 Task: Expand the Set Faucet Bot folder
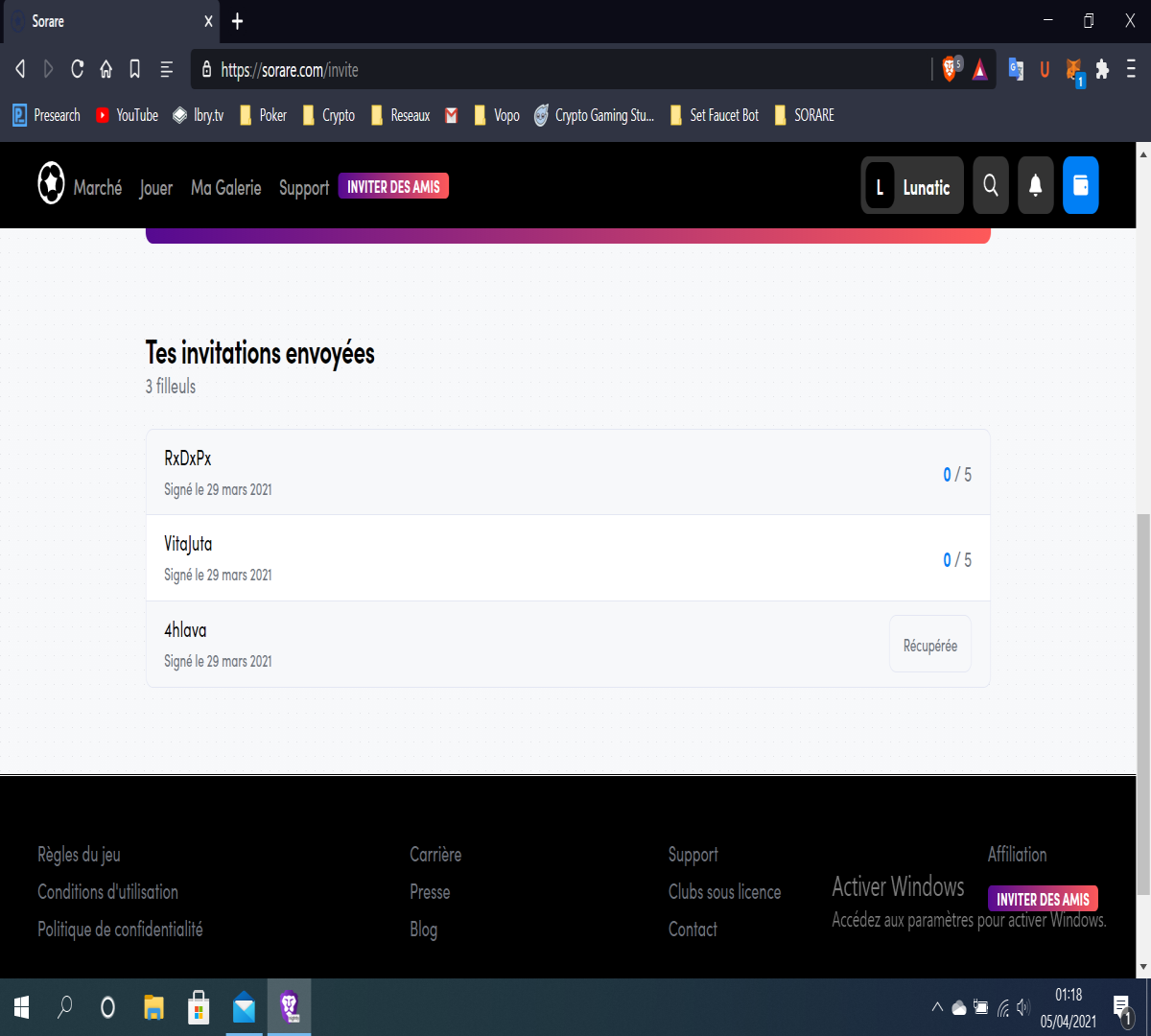coord(714,115)
